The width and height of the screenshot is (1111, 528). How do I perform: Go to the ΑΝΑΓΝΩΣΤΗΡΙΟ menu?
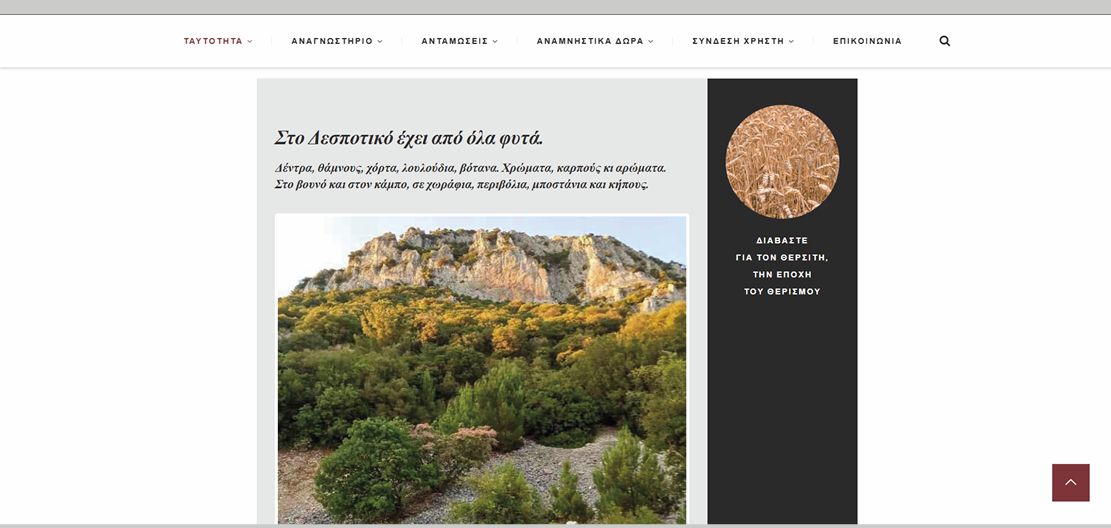click(x=332, y=41)
